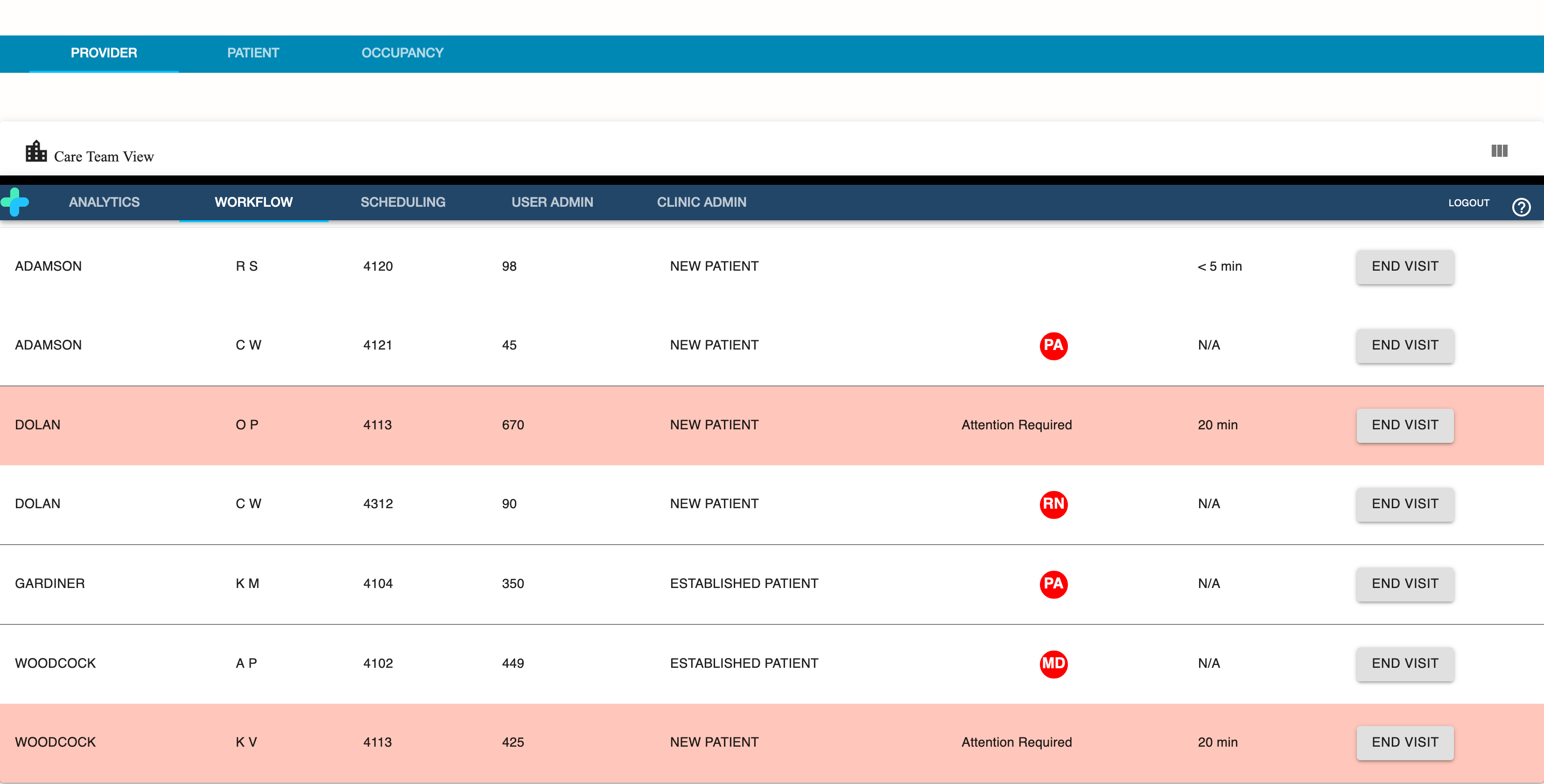This screenshot has height=784, width=1544.
Task: Click initials R S in ADAMSON row
Action: [246, 267]
